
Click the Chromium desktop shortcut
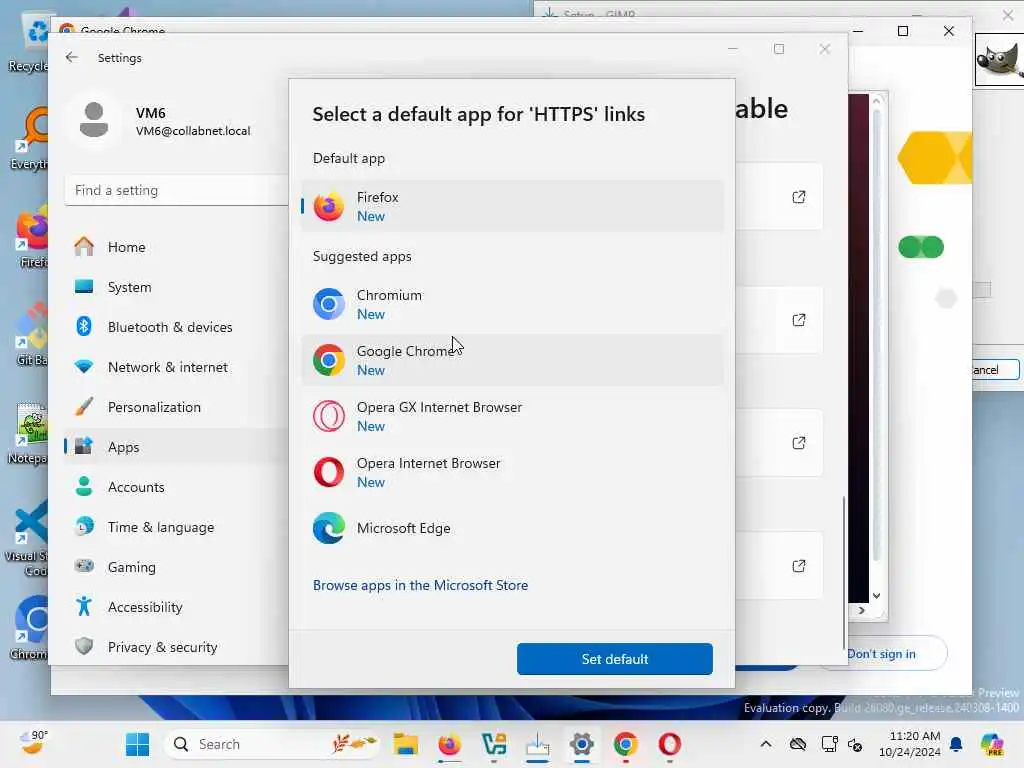pos(30,628)
